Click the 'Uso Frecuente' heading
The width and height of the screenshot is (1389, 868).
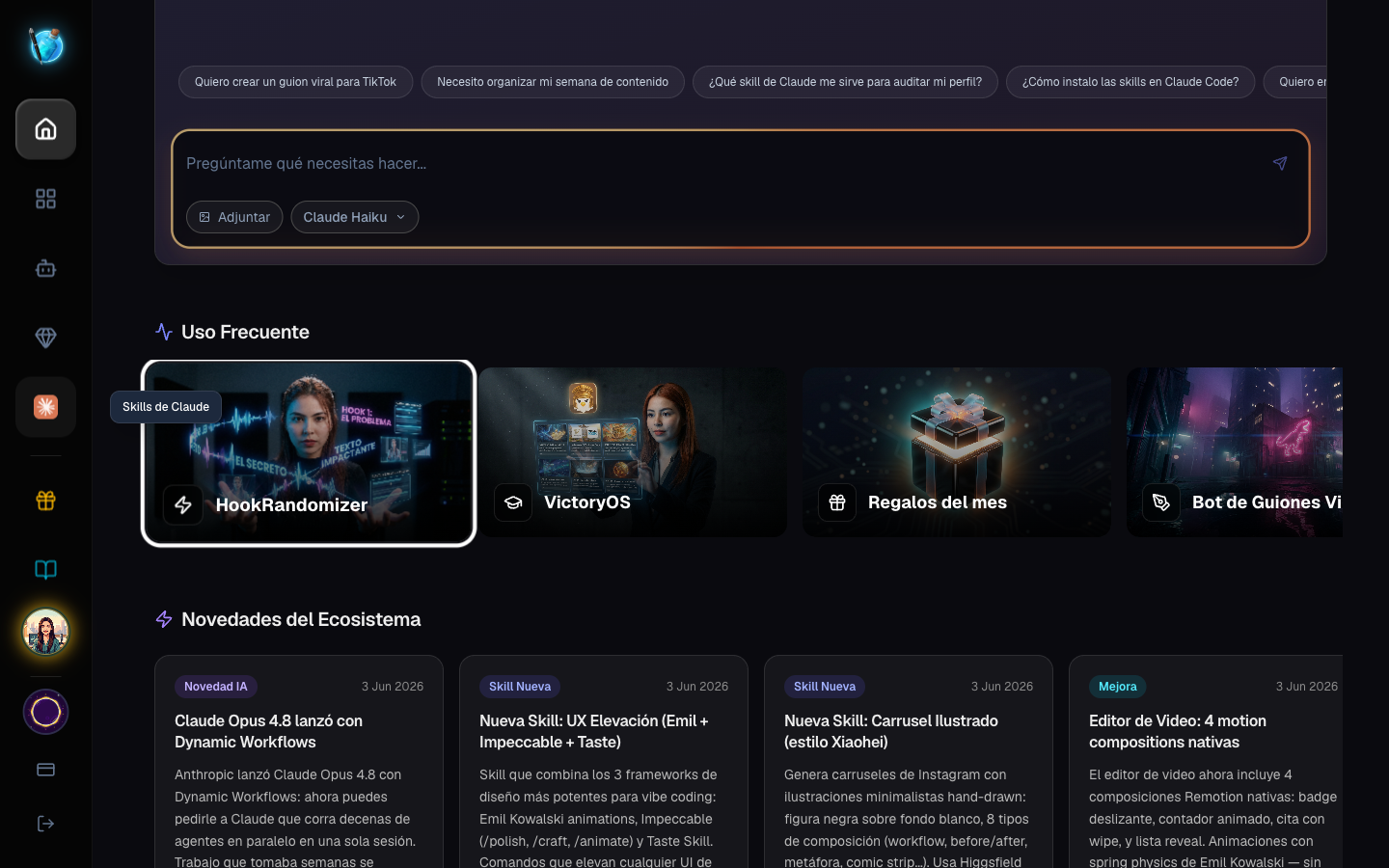click(245, 332)
